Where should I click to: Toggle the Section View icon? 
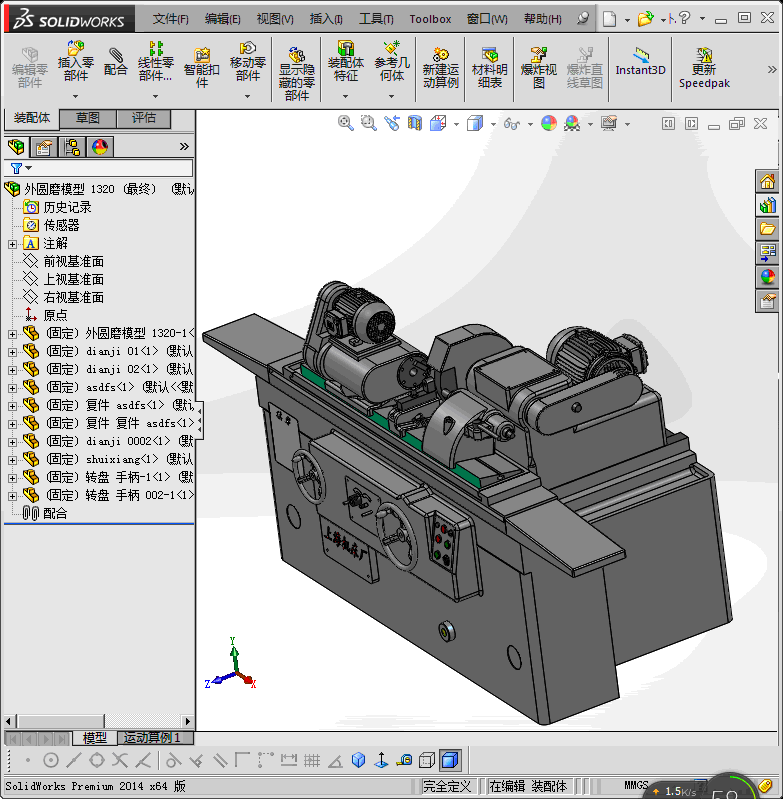415,123
